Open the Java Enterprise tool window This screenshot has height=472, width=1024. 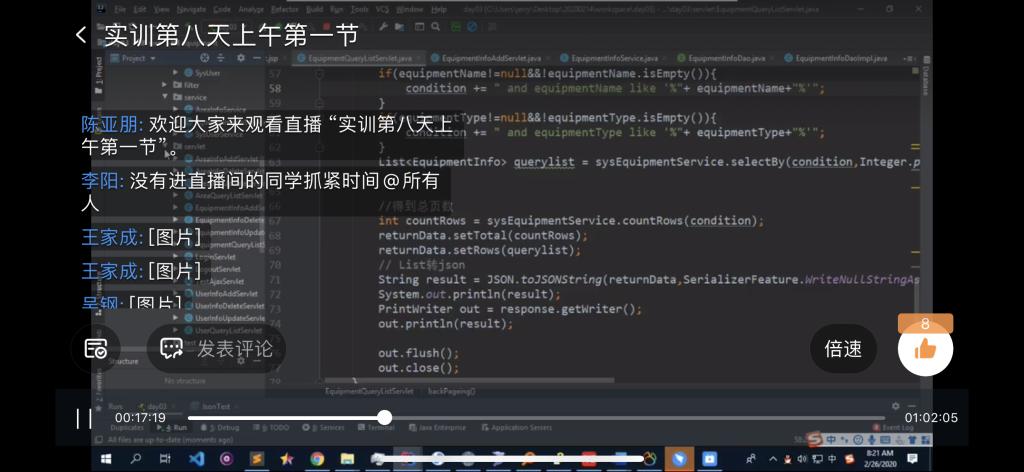[438, 428]
